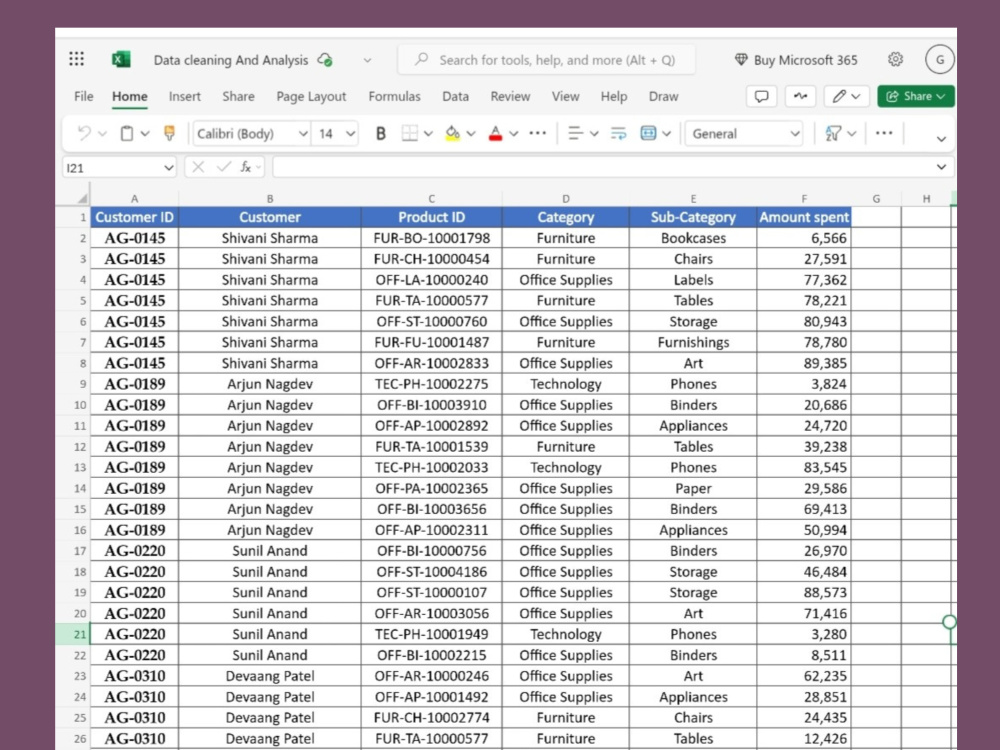Switch to the Review tab
This screenshot has width=1000, height=750.
[510, 96]
